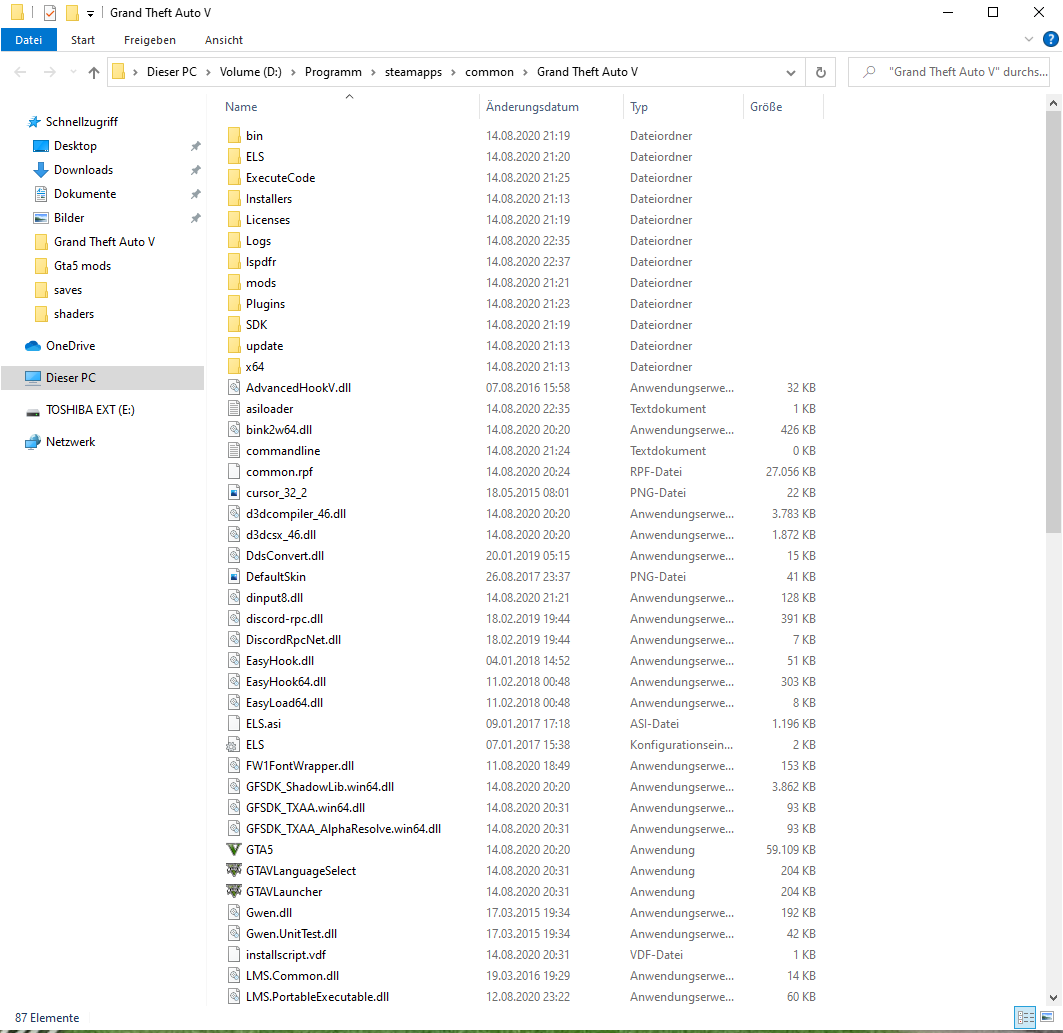
Task: Click the properties checkmark icon in title bar
Action: point(50,13)
